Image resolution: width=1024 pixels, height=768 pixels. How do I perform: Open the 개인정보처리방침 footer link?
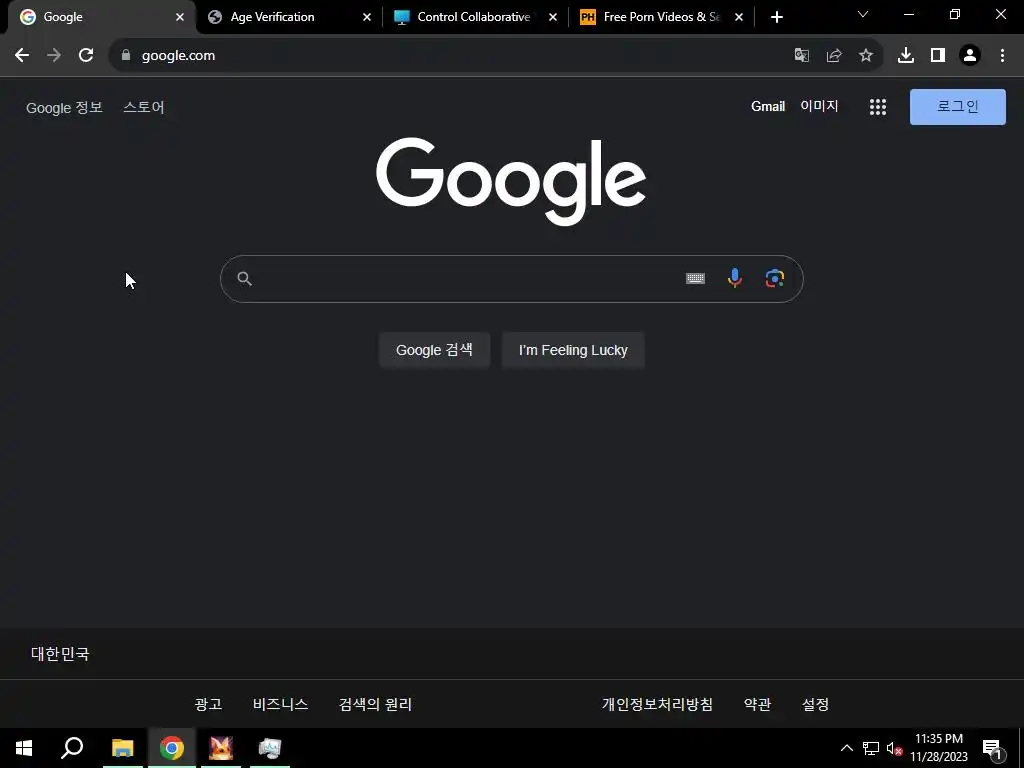pyautogui.click(x=657, y=705)
